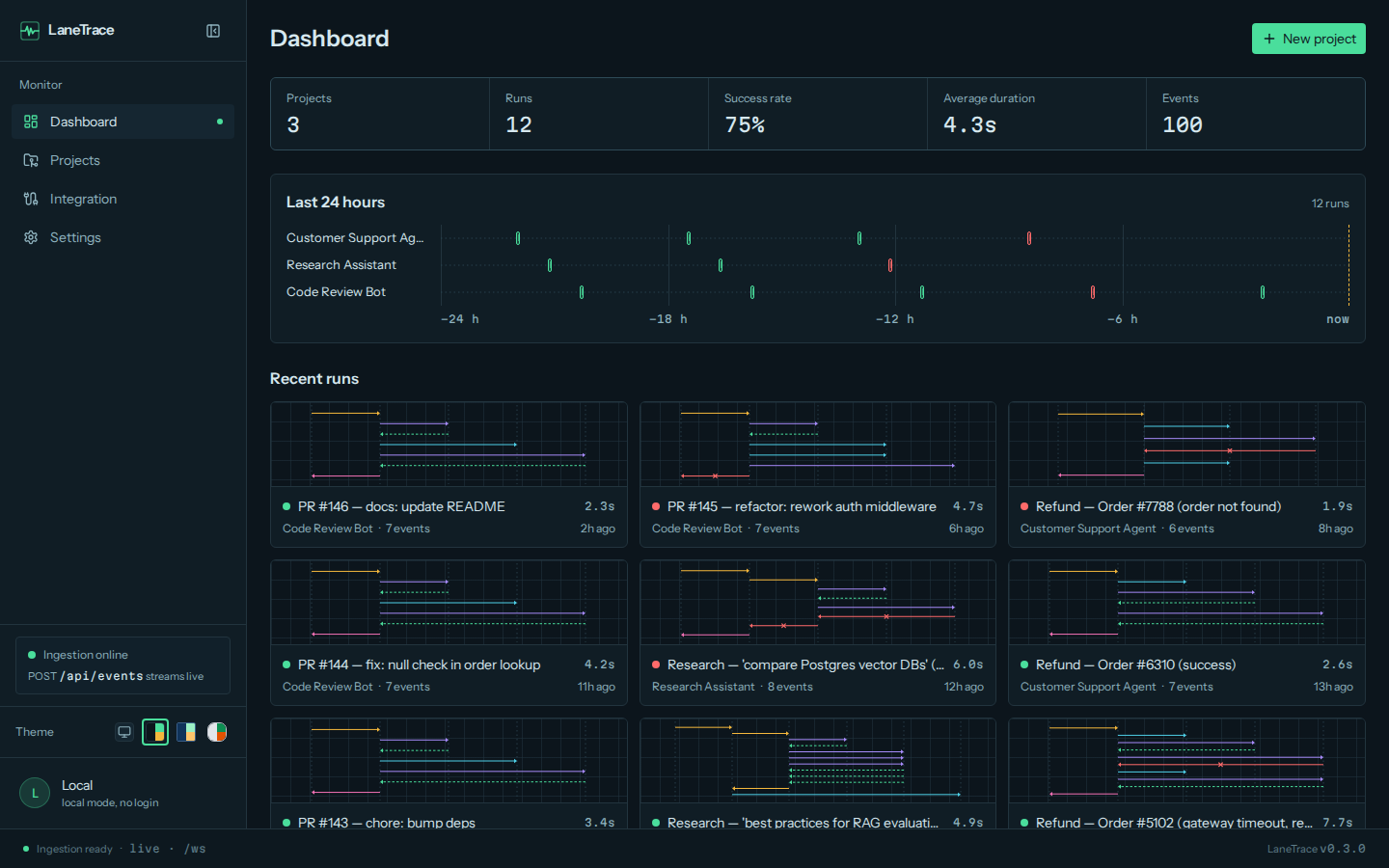Click the 'Ingestion ready' status bar entry
The height and width of the screenshot is (868, 1389).
(68, 849)
